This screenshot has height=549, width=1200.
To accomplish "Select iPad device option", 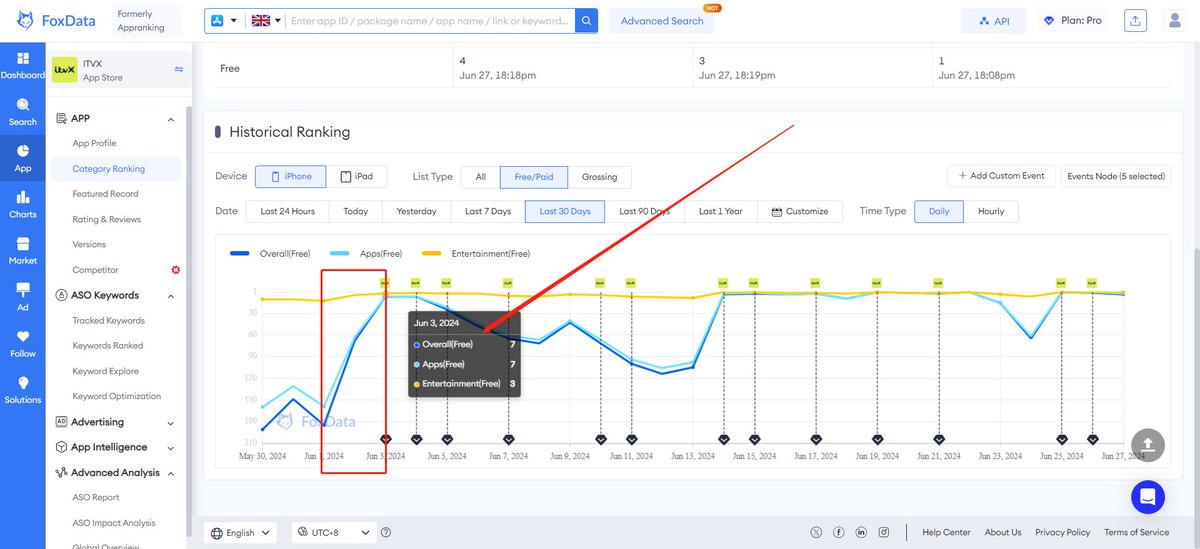I will 357,177.
